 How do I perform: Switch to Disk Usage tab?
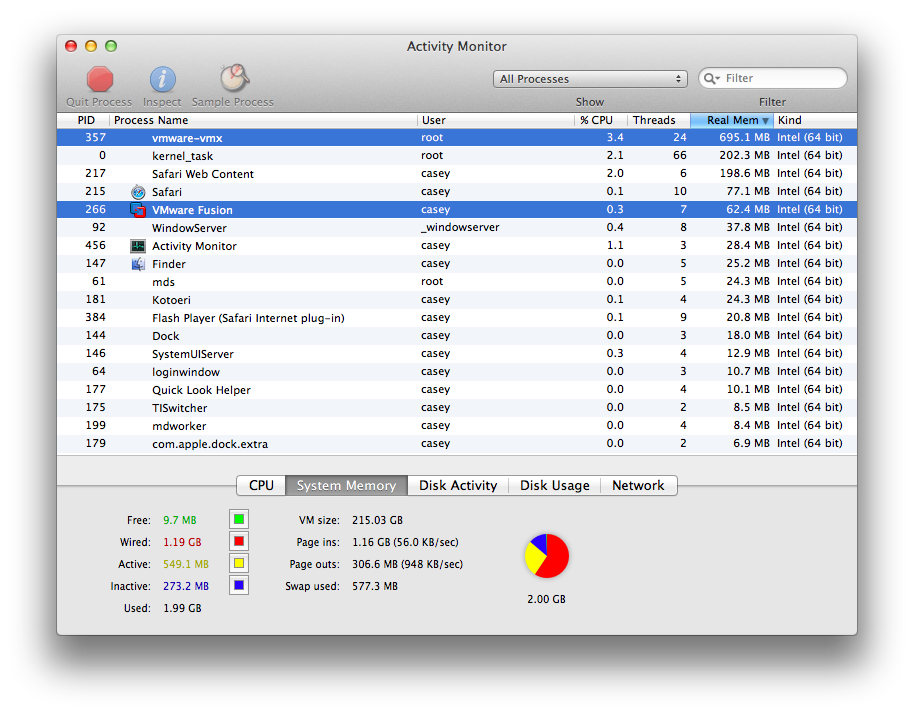click(554, 486)
